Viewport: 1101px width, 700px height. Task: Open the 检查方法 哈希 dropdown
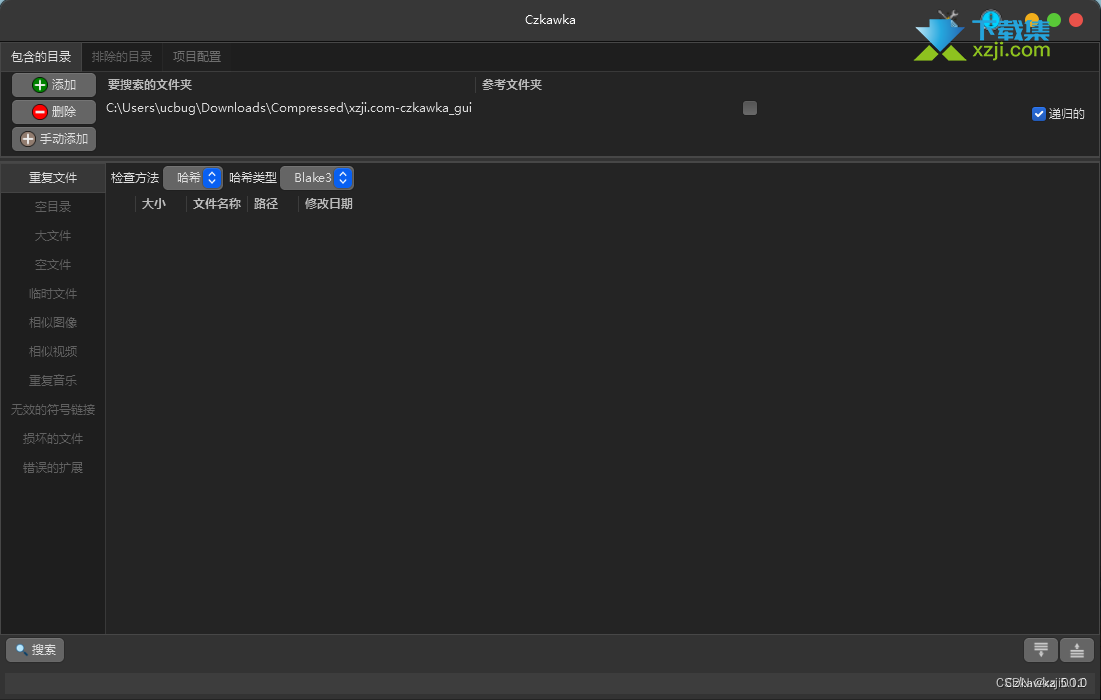(193, 178)
